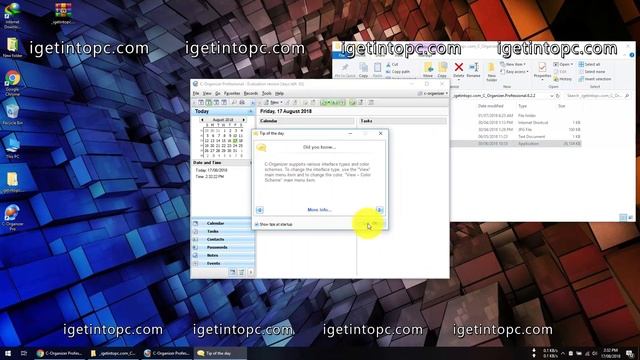
Task: Click Invert selection in File Explorer ribbon
Action: point(595,79)
